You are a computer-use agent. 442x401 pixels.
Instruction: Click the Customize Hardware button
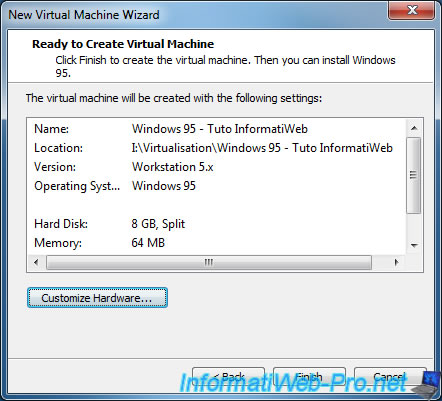point(97,298)
